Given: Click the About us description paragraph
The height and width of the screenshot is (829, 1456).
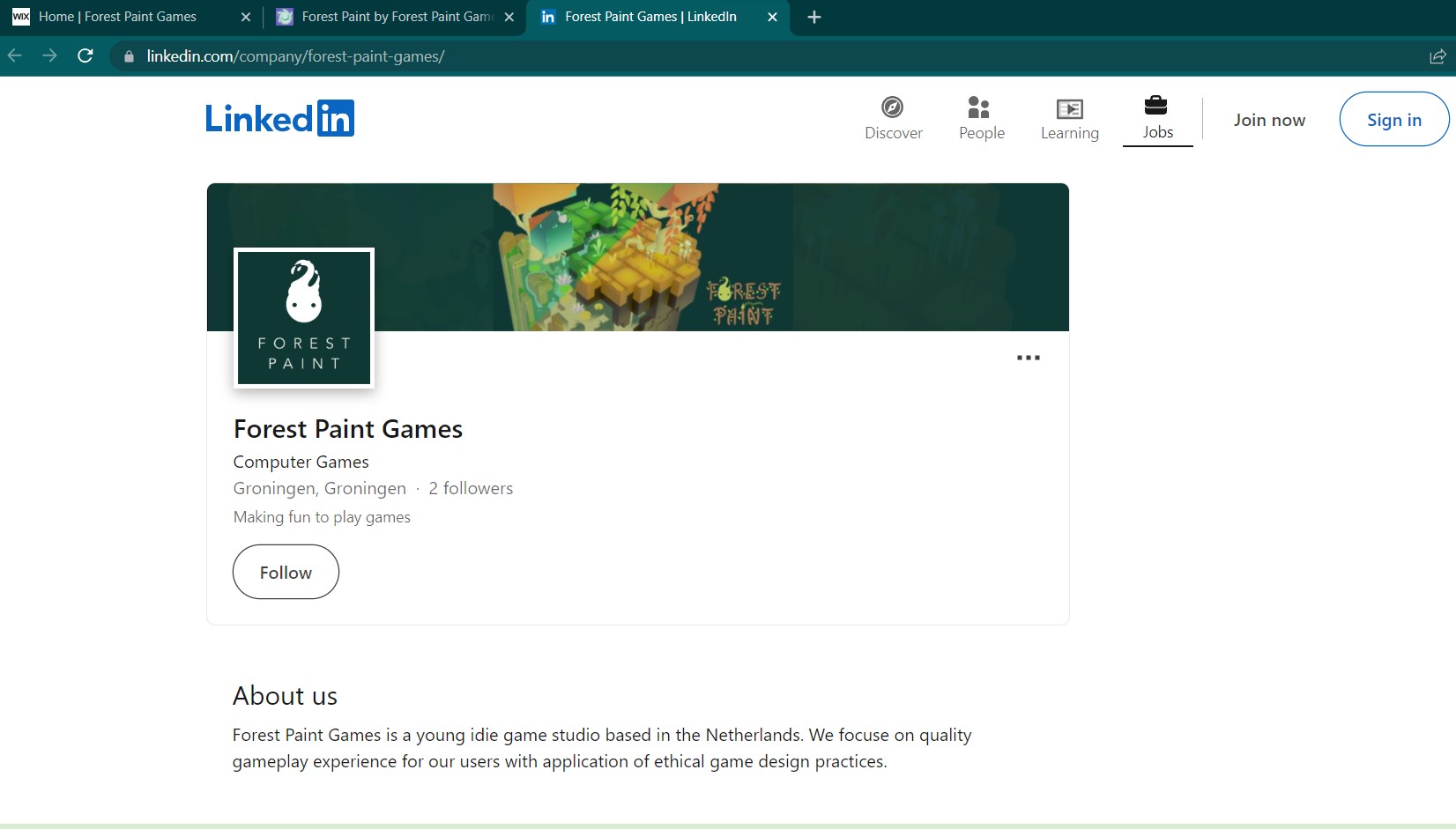Looking at the screenshot, I should [602, 748].
